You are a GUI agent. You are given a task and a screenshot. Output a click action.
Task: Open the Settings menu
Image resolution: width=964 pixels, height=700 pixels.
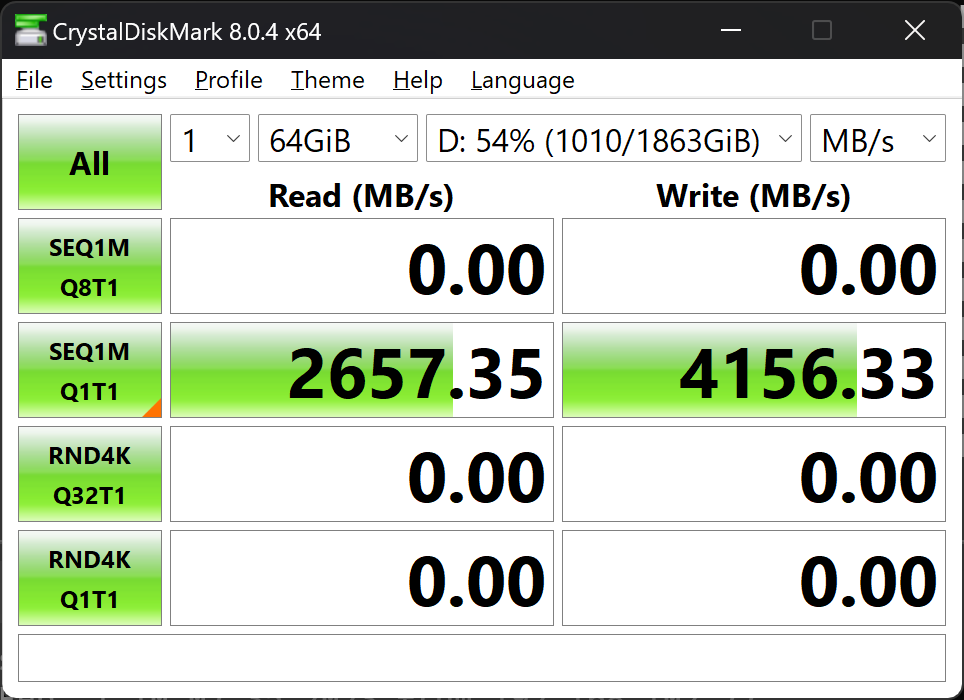124,81
